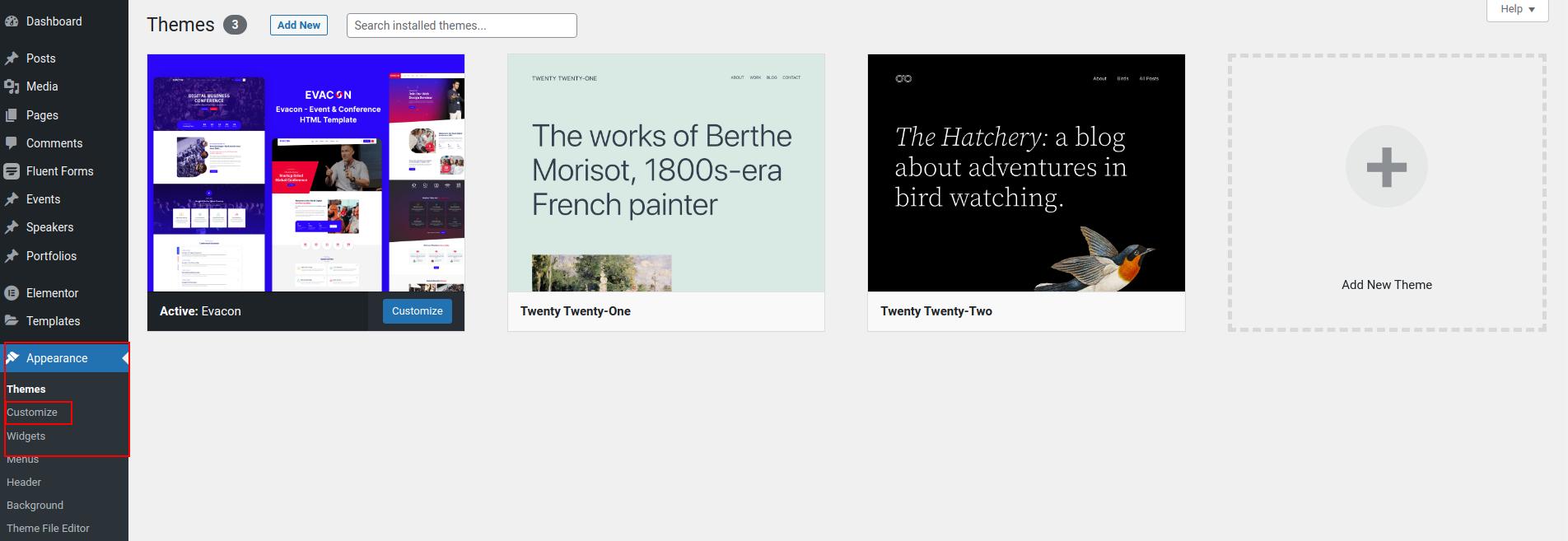Open the Background submenu link
This screenshot has height=541, width=1568.
click(35, 506)
